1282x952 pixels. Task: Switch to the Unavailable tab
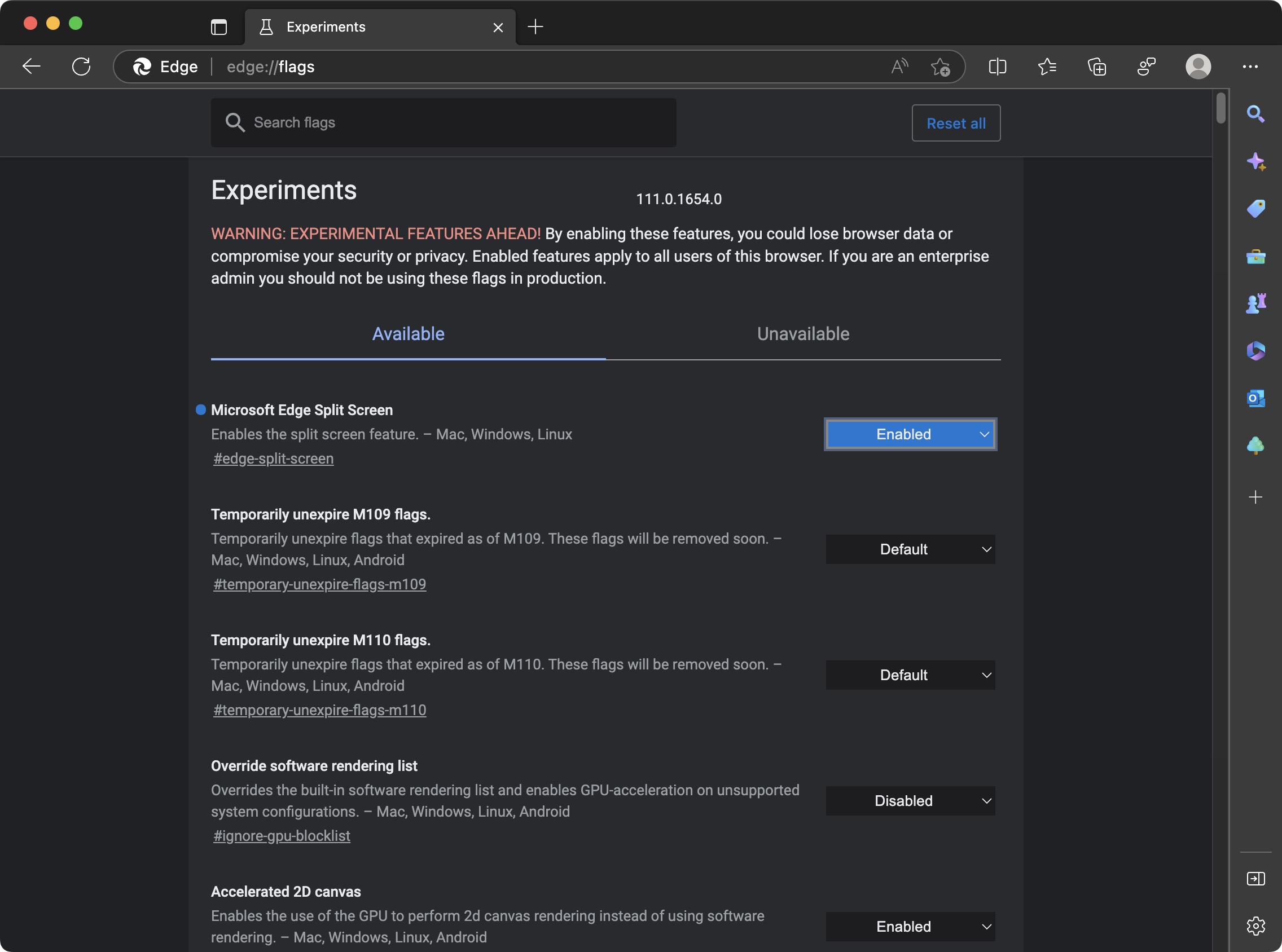pyautogui.click(x=803, y=334)
